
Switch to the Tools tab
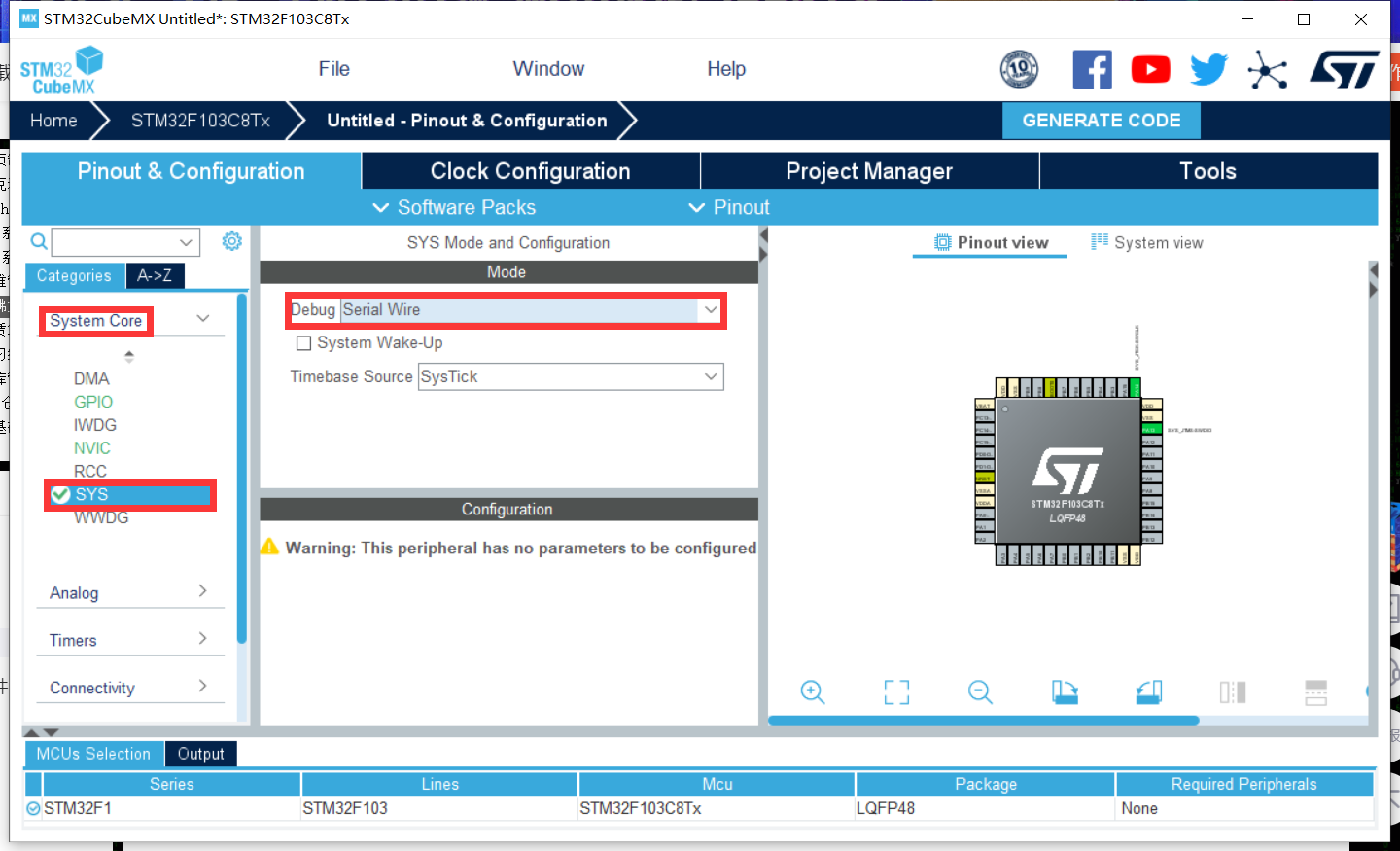[x=1208, y=171]
